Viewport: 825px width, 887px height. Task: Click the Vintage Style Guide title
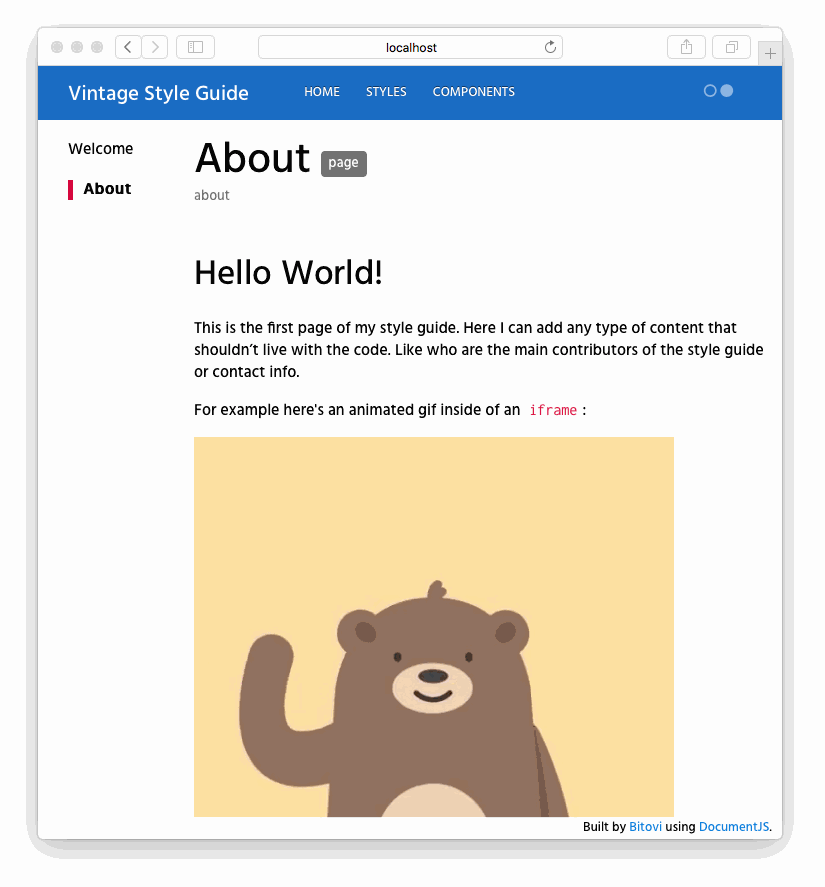[x=158, y=93]
